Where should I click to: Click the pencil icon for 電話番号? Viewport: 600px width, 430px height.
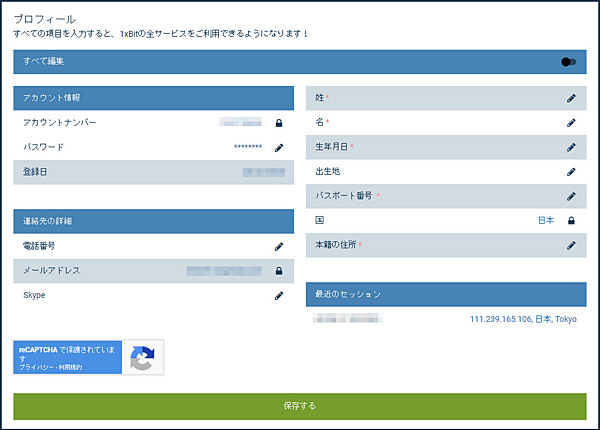pyautogui.click(x=279, y=246)
